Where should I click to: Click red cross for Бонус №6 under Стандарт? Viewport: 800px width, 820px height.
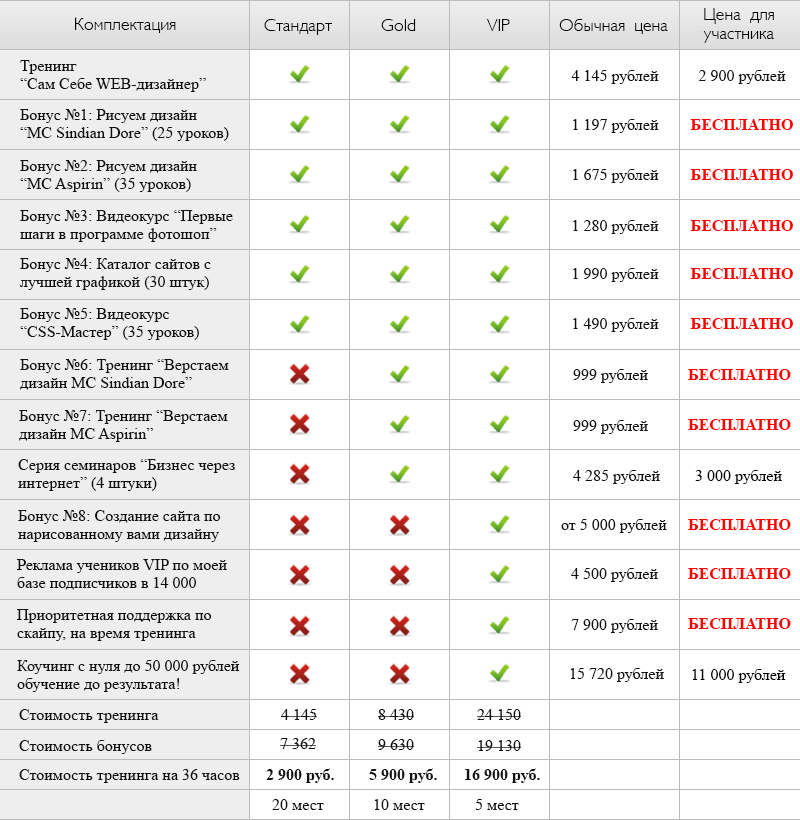point(299,374)
